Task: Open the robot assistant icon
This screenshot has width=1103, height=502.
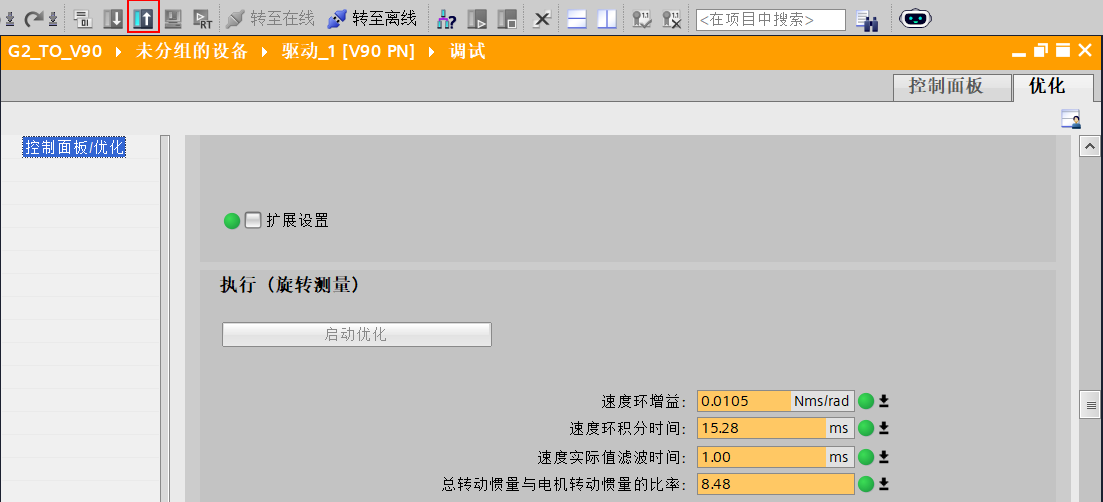Action: (915, 18)
